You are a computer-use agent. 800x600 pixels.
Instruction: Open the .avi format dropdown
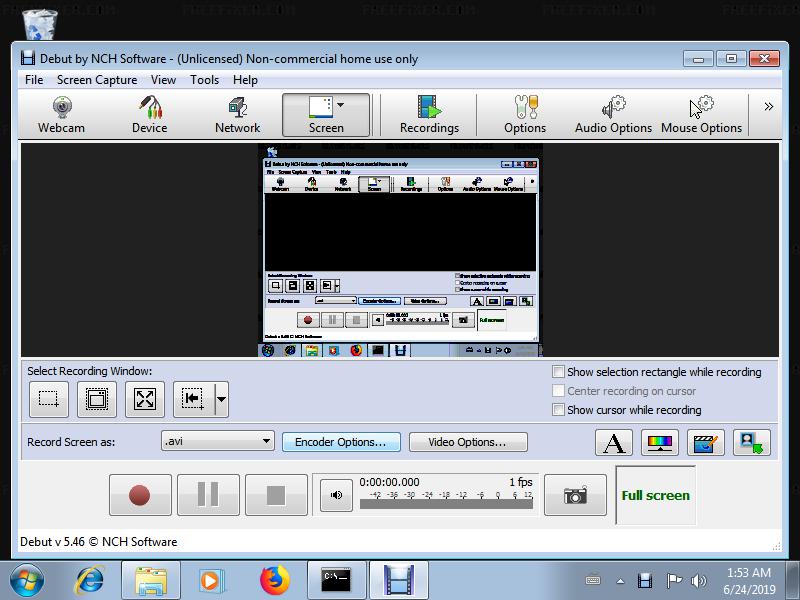217,441
